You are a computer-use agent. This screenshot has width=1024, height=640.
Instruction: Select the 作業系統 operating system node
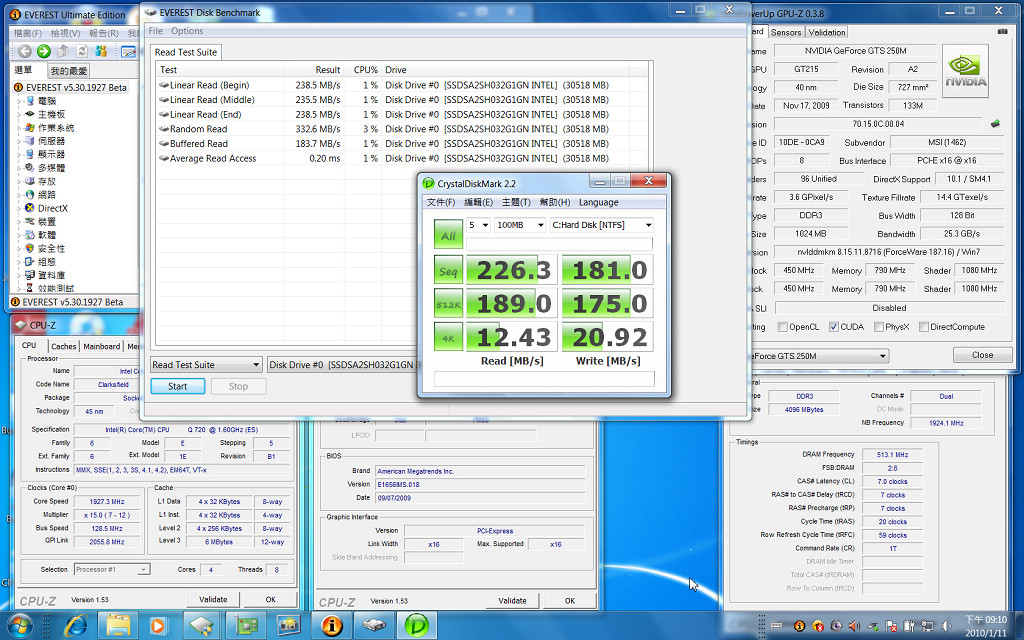56,128
